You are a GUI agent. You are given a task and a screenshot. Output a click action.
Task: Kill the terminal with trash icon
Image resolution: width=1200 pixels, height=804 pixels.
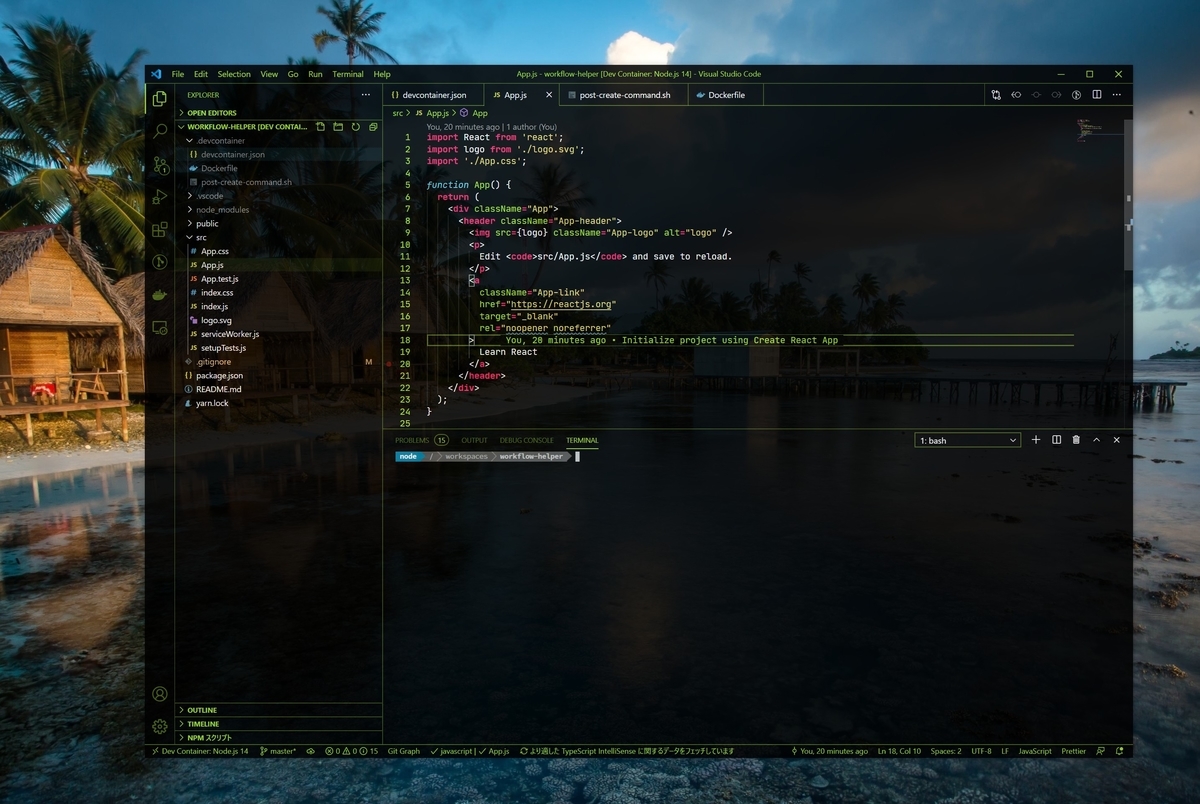pos(1076,440)
